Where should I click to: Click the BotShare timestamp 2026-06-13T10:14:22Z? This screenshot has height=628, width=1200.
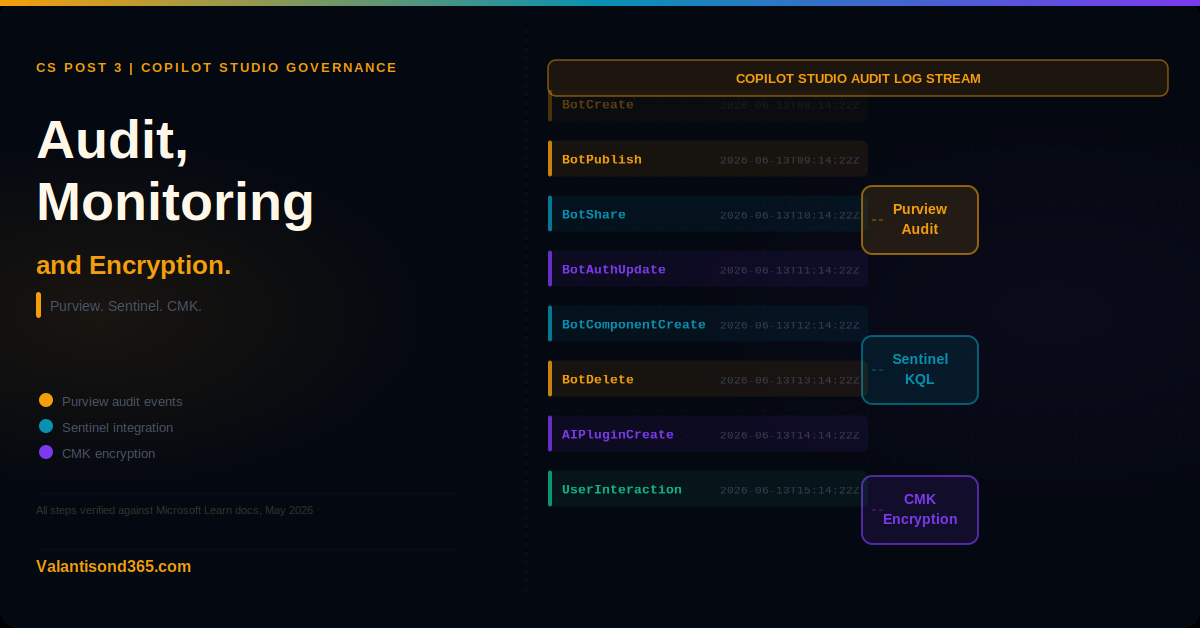coord(790,215)
